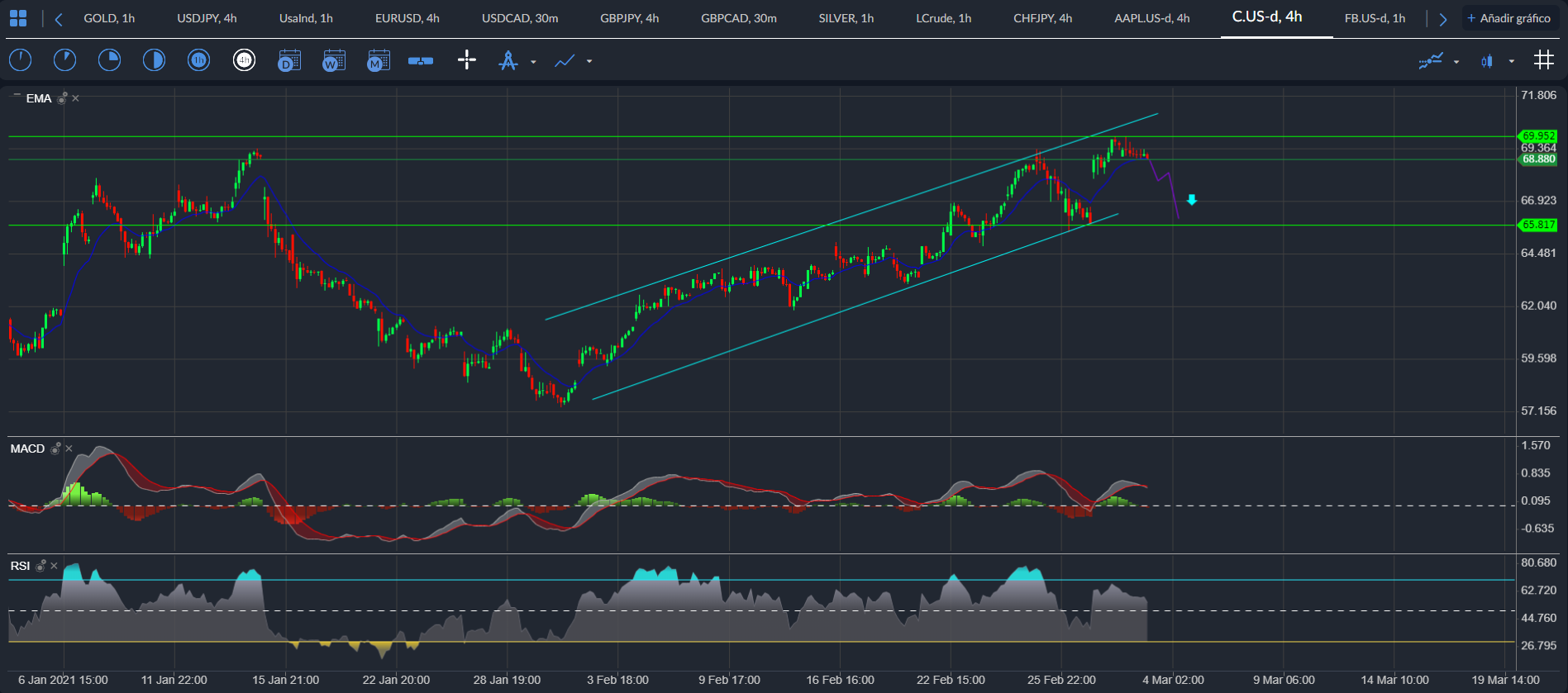Open MACD indicator settings gear

(55, 449)
